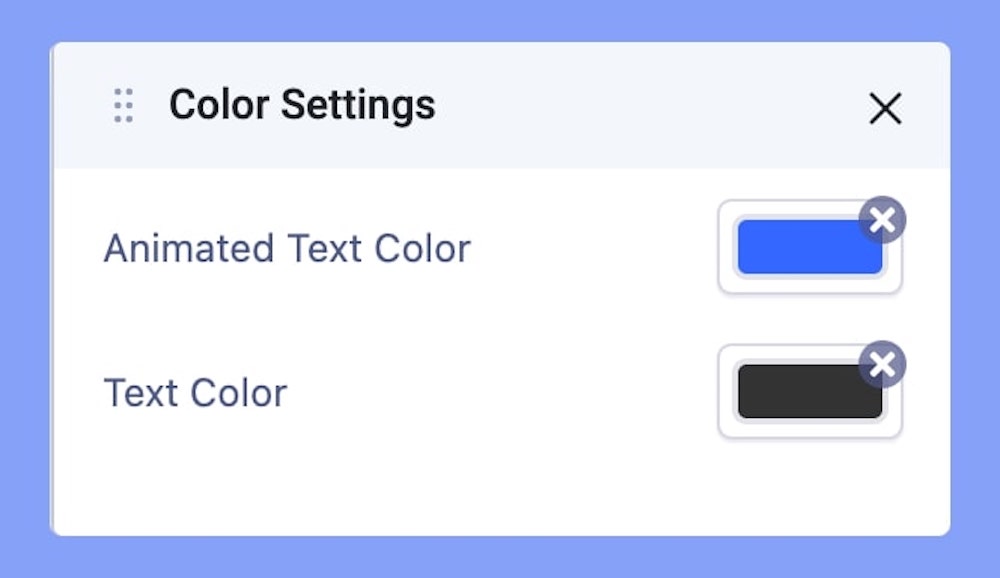The height and width of the screenshot is (578, 1000).
Task: Click the gray left edge of panel
Action: tap(51, 300)
